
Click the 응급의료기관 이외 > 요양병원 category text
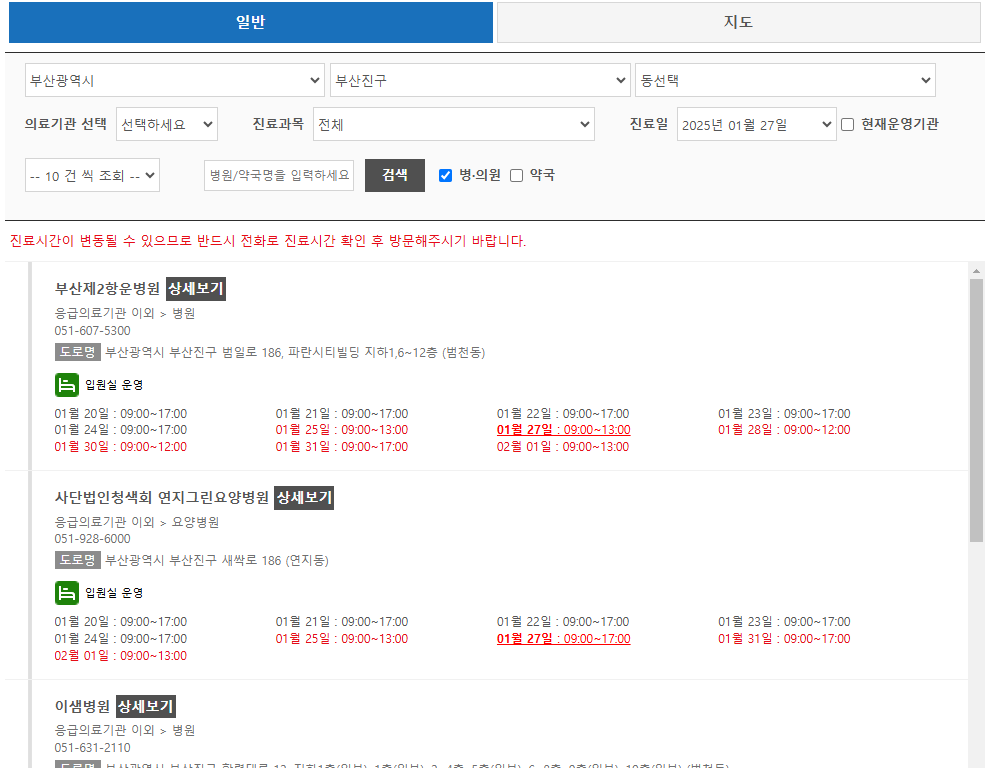click(x=137, y=523)
